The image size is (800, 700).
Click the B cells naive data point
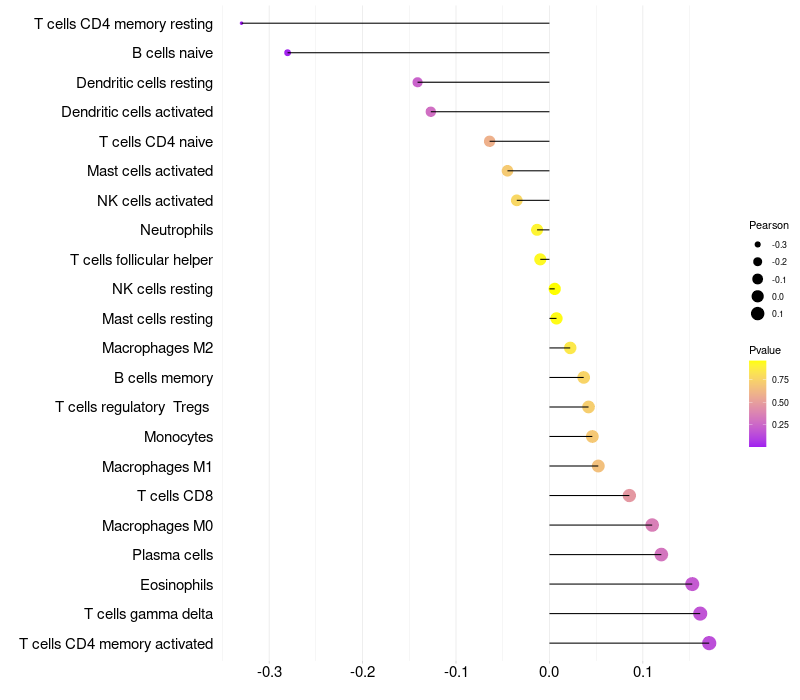point(288,52)
